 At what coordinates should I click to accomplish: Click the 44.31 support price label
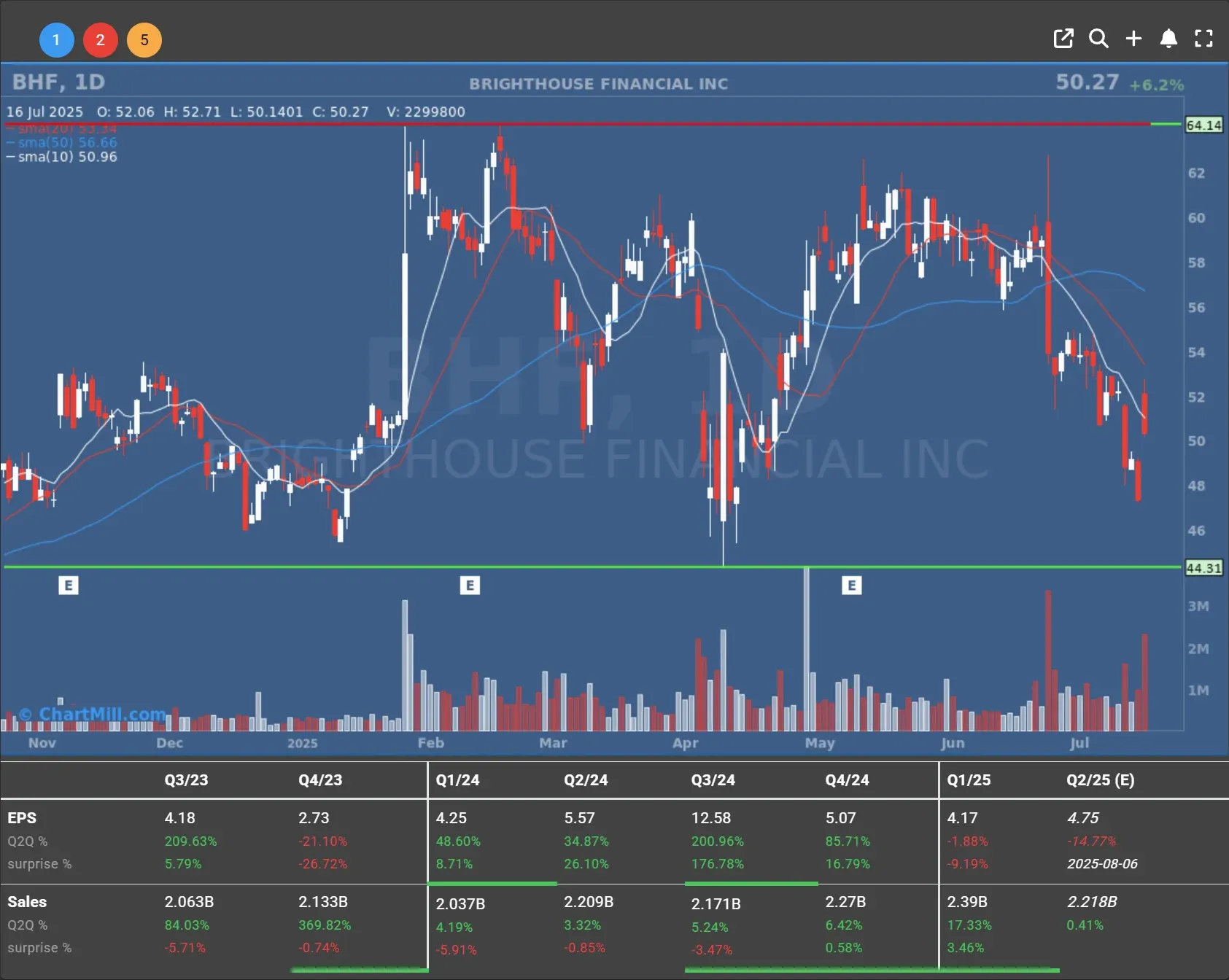pyautogui.click(x=1203, y=567)
